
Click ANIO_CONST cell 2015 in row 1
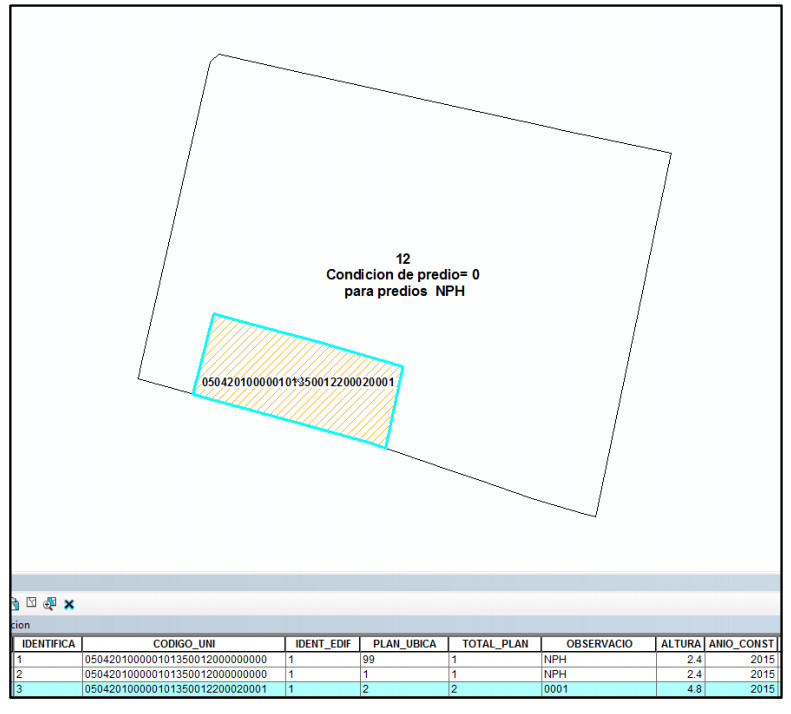[x=741, y=659]
